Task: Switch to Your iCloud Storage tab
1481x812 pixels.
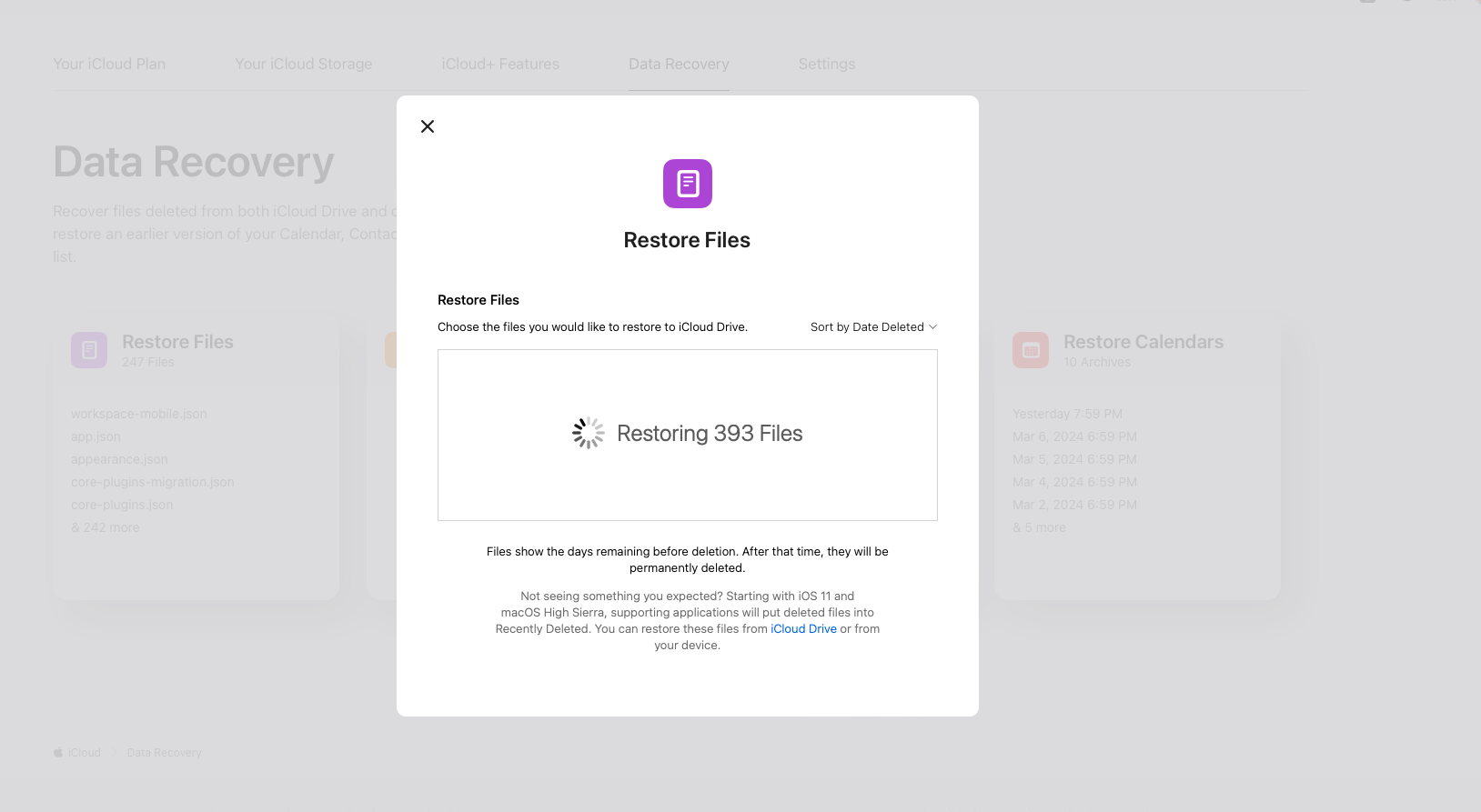Action: click(304, 65)
